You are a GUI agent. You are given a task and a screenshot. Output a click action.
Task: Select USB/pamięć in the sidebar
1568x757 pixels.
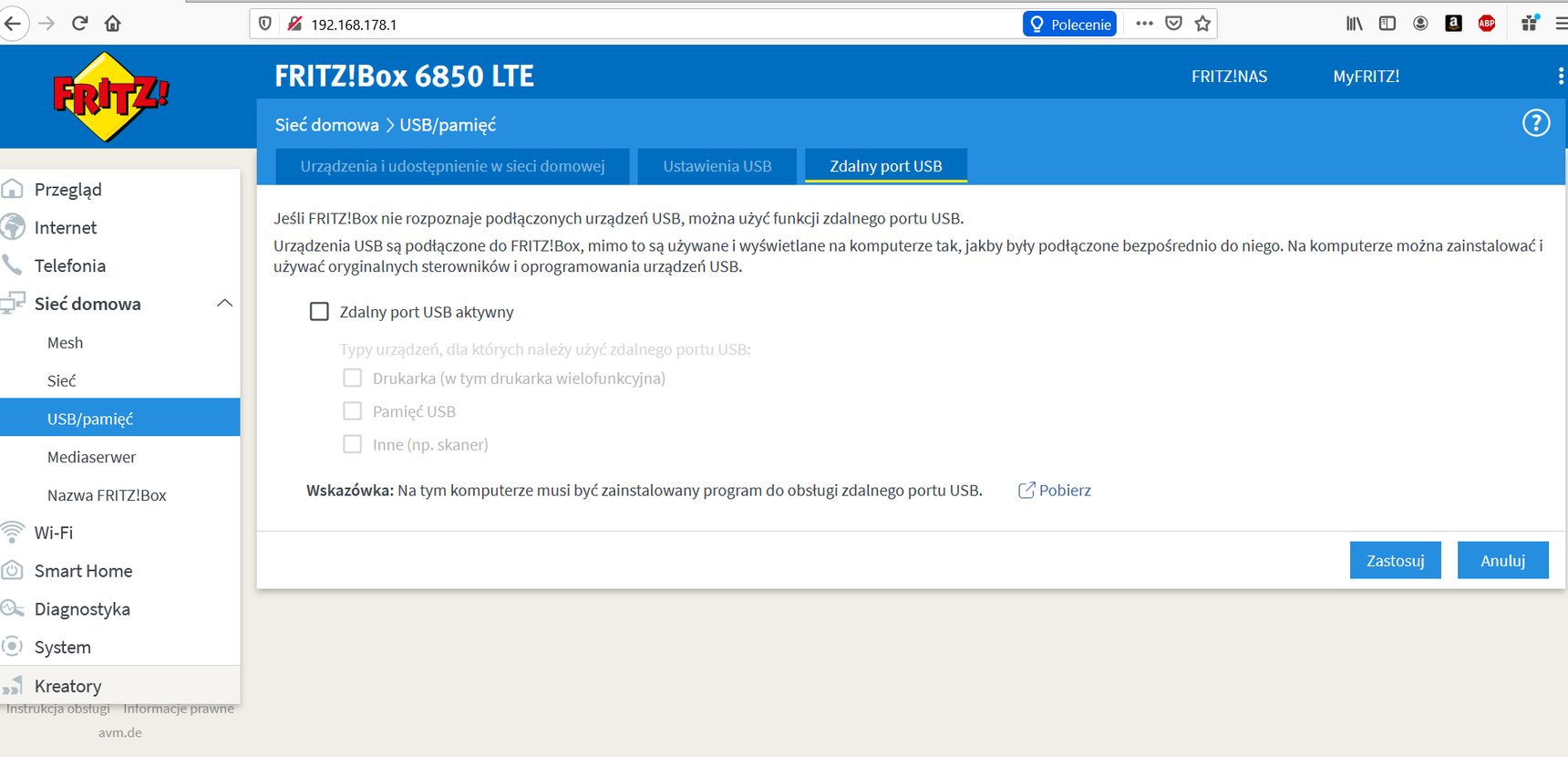tap(120, 419)
